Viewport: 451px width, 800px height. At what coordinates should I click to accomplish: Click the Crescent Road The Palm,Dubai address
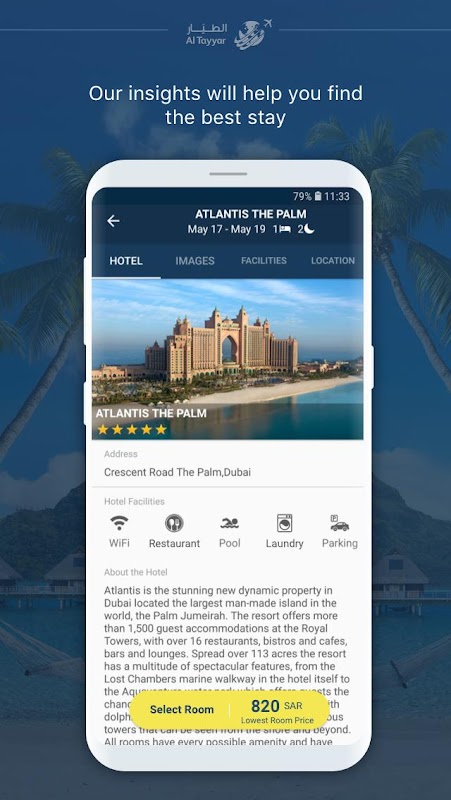tap(178, 472)
